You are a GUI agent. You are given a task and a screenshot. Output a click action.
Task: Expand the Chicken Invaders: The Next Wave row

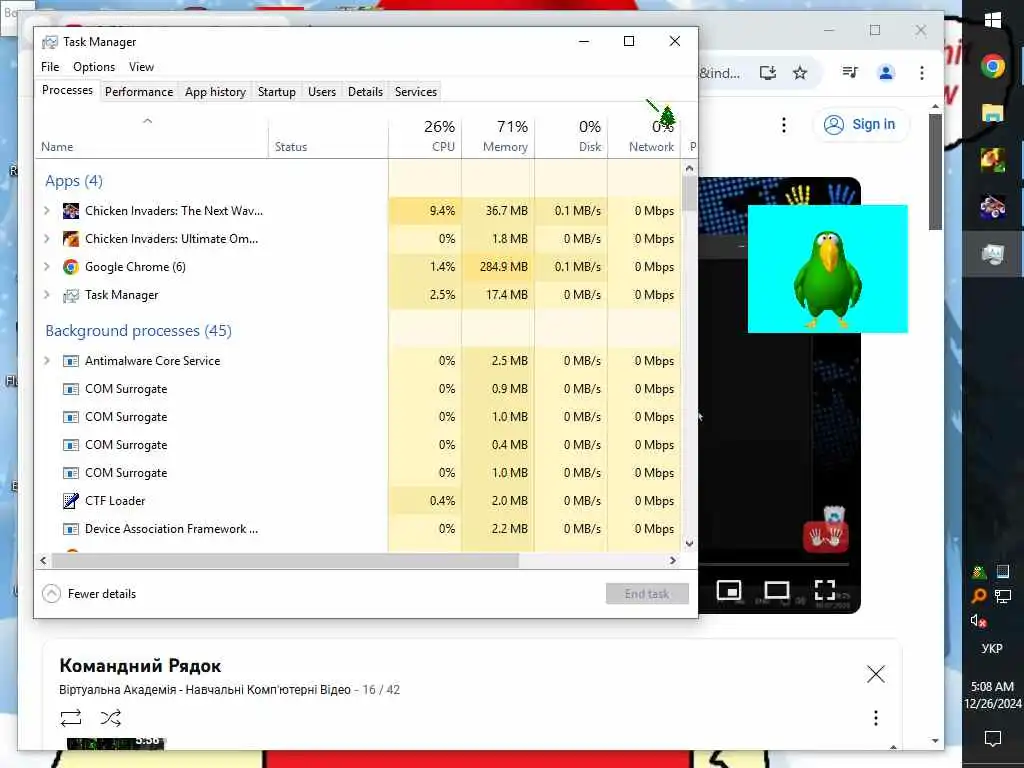(x=47, y=211)
